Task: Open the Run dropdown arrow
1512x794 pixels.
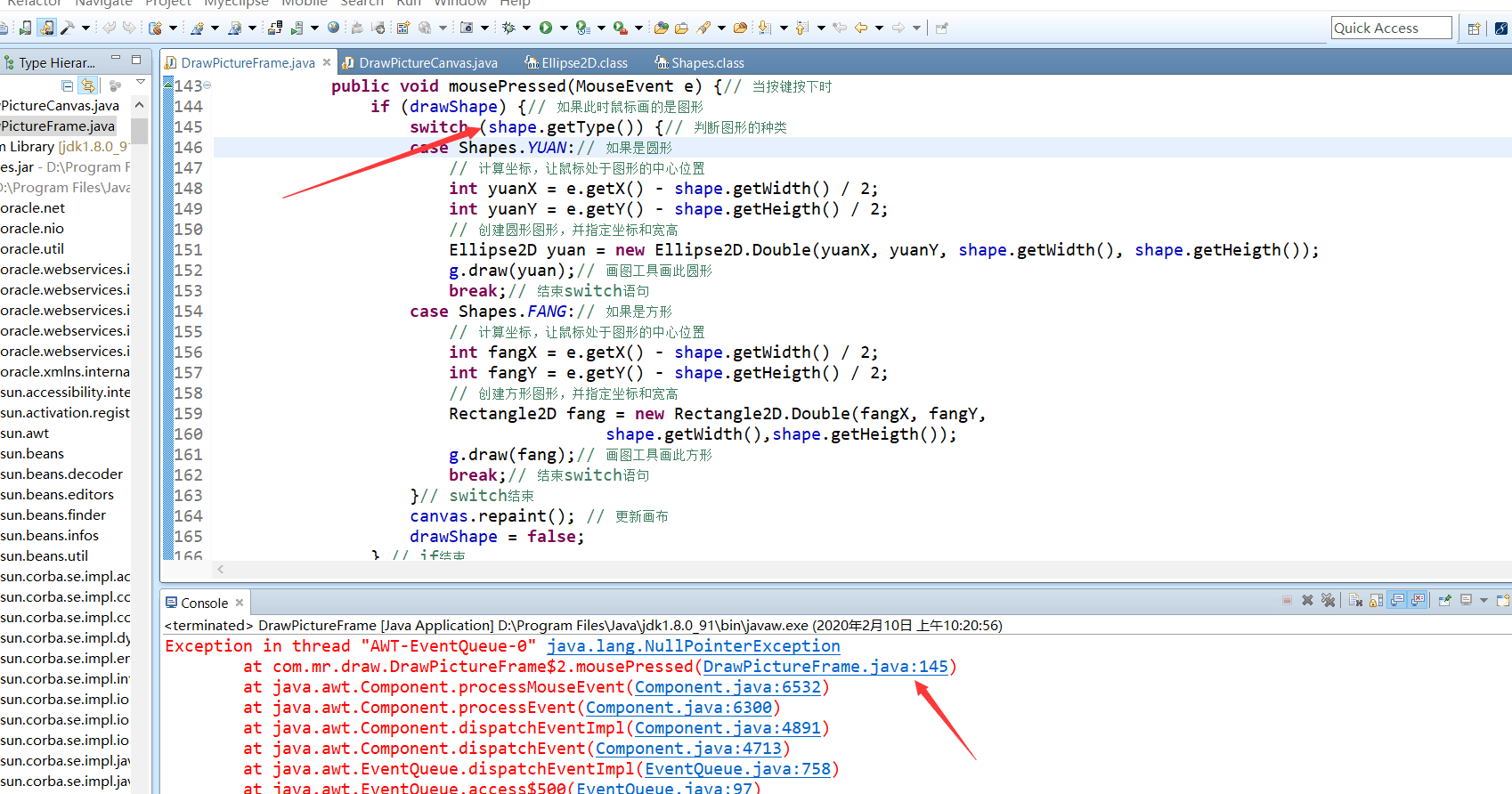Action: (x=564, y=28)
